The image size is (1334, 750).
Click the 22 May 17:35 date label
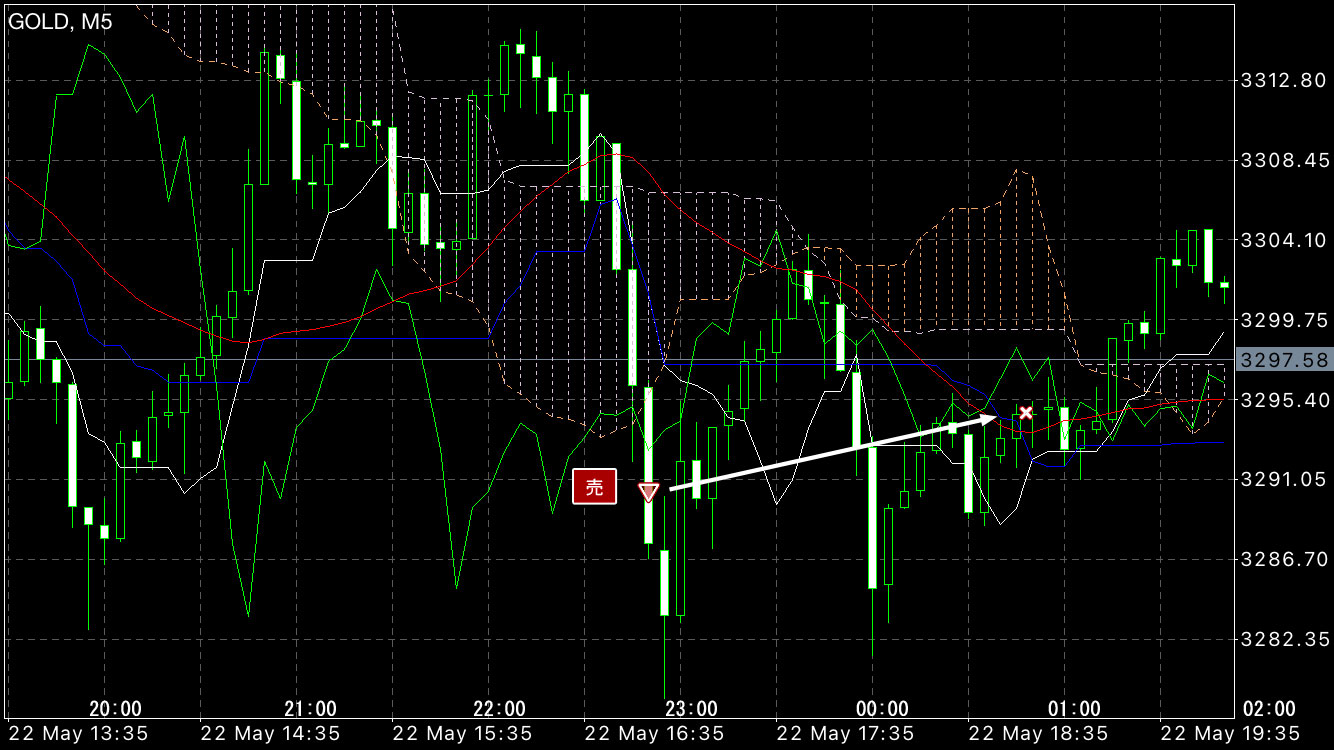click(x=847, y=734)
